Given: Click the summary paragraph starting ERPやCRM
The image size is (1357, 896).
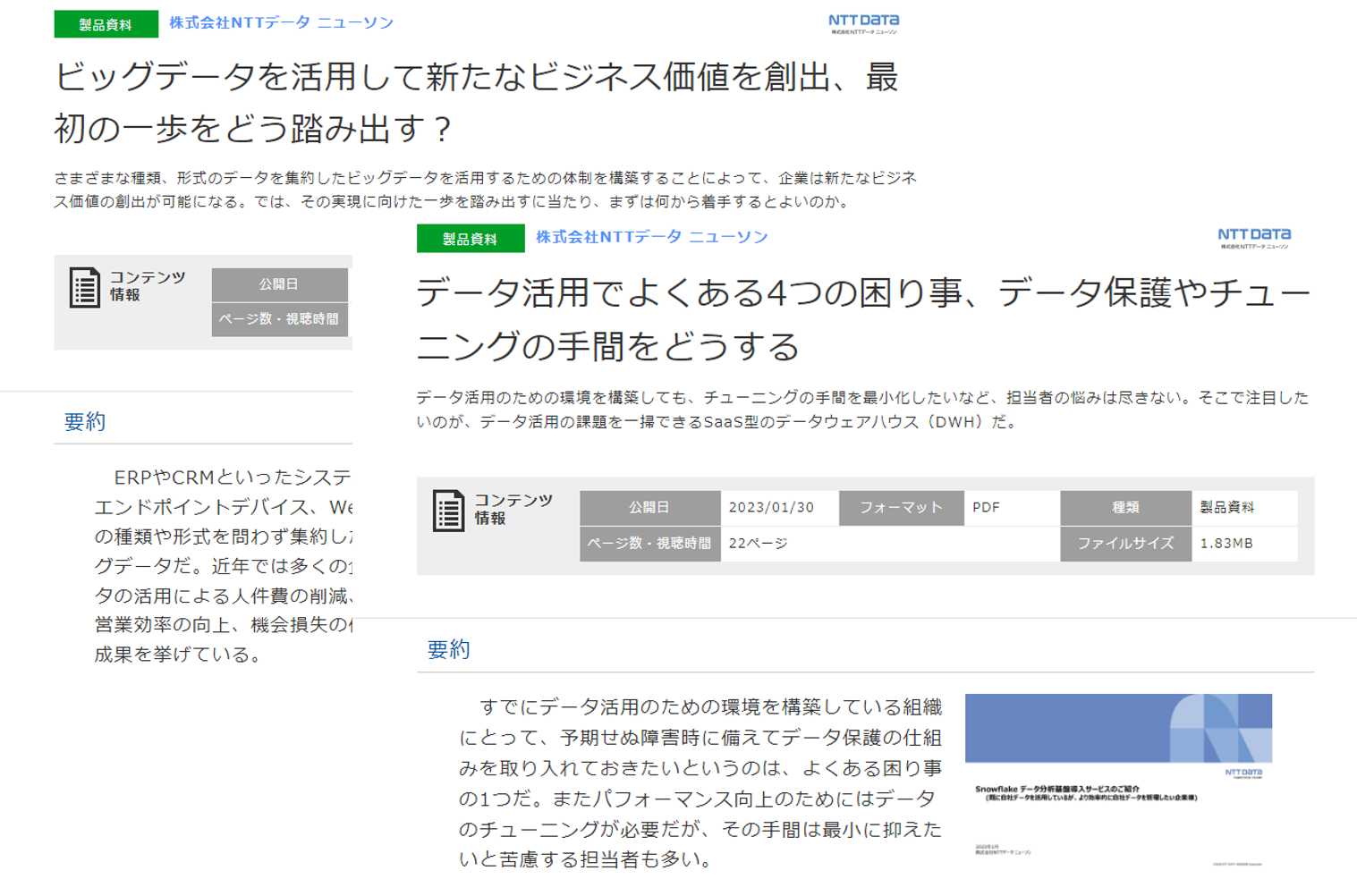Looking at the screenshot, I should (224, 565).
